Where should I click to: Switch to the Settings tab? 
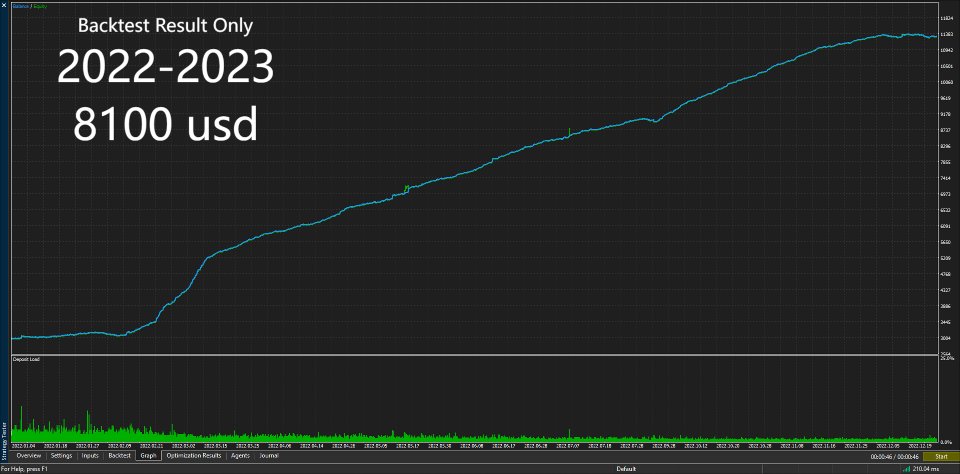[x=61, y=456]
